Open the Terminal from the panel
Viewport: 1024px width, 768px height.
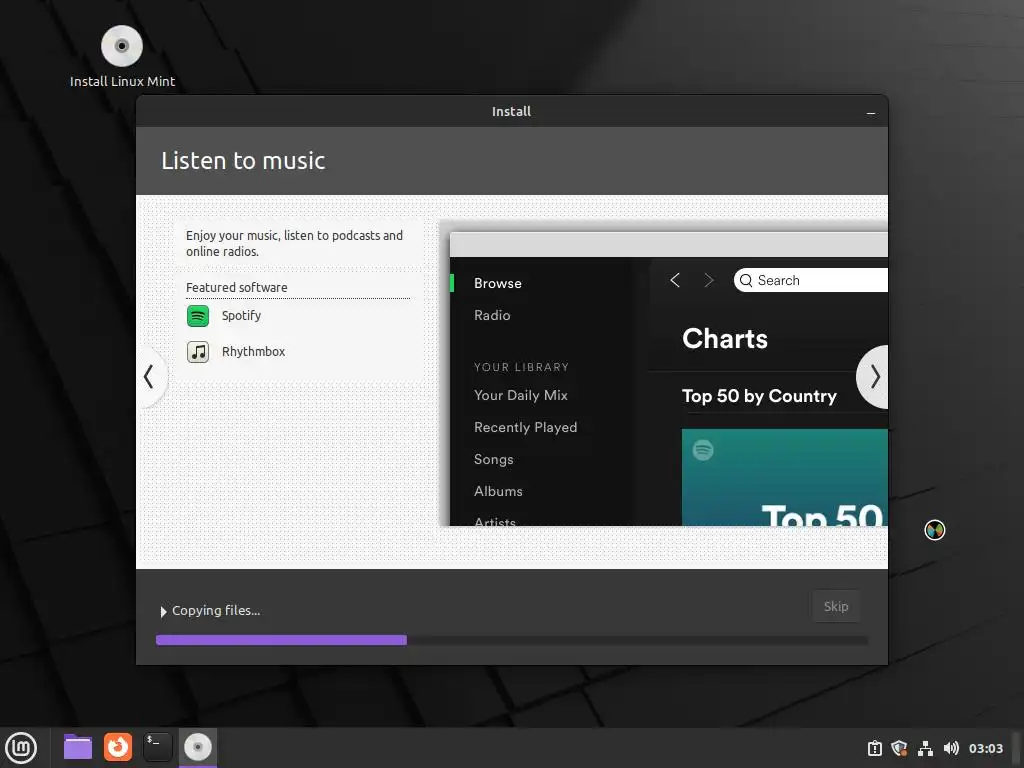click(x=157, y=747)
